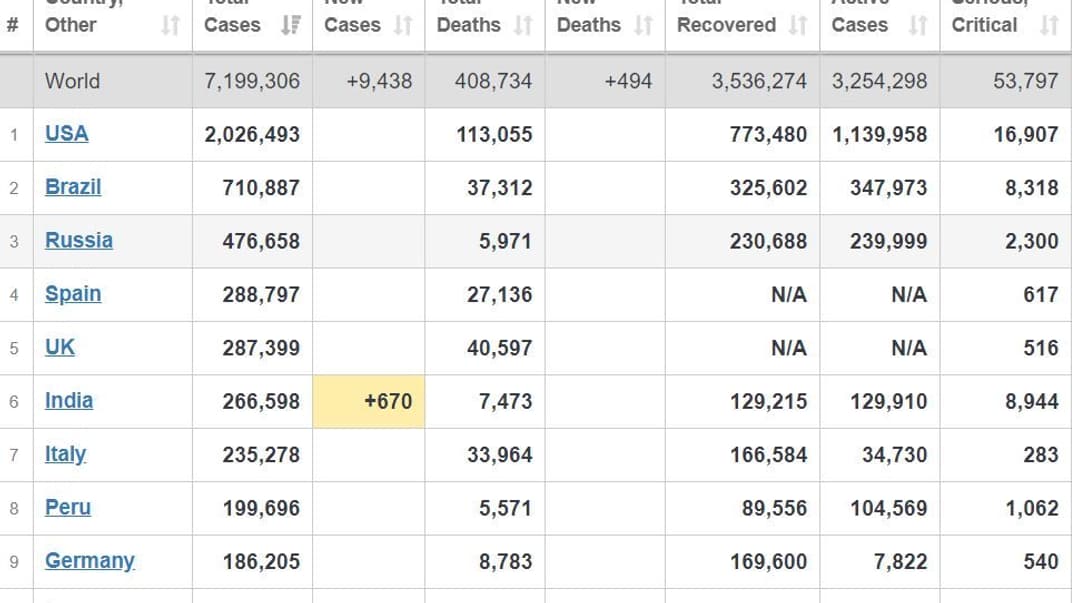This screenshot has height=603, width=1072.
Task: Select the India country link
Action: pyautogui.click(x=69, y=401)
